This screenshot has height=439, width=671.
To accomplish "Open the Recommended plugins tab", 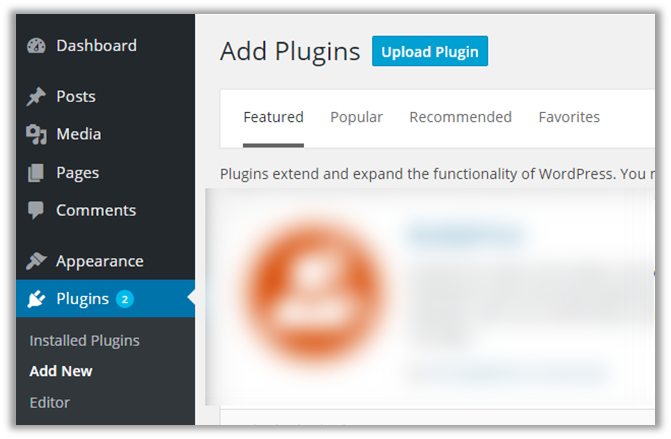I will [x=460, y=117].
